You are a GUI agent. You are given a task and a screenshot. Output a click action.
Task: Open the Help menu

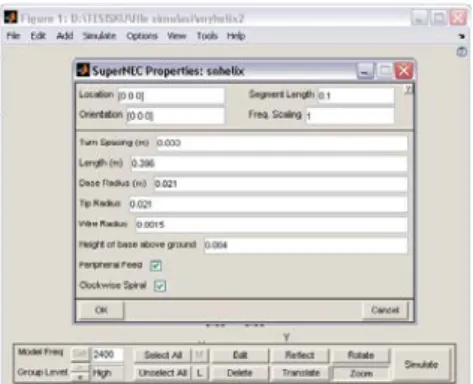(x=236, y=36)
